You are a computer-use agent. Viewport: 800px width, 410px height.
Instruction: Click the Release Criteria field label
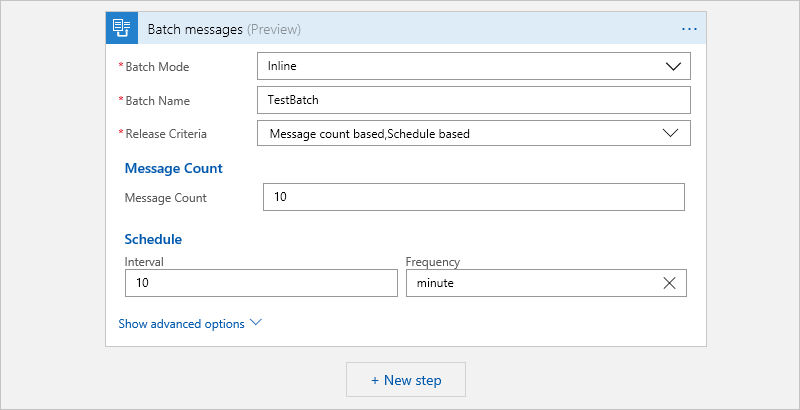[166, 133]
